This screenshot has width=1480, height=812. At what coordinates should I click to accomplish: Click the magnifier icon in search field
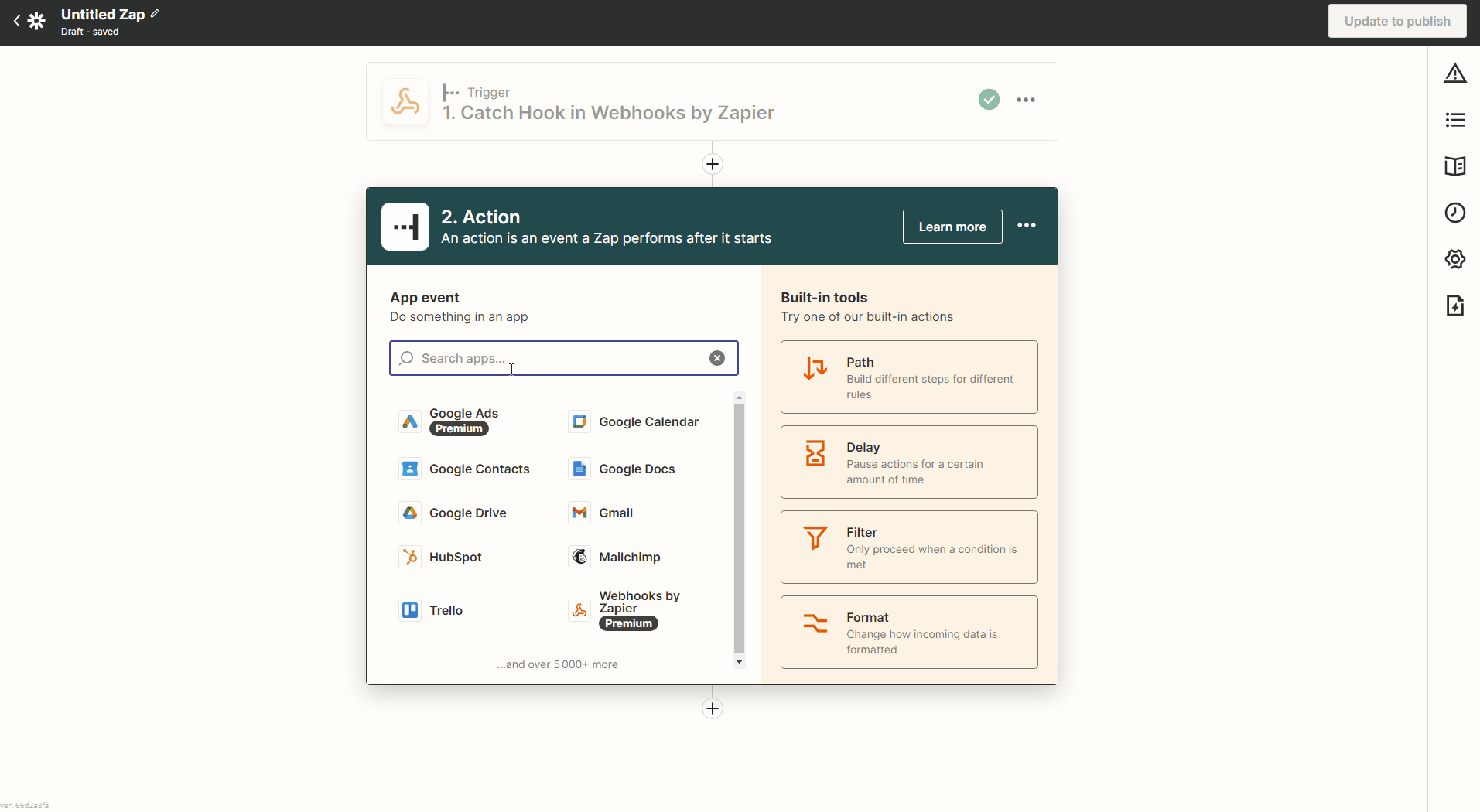405,358
